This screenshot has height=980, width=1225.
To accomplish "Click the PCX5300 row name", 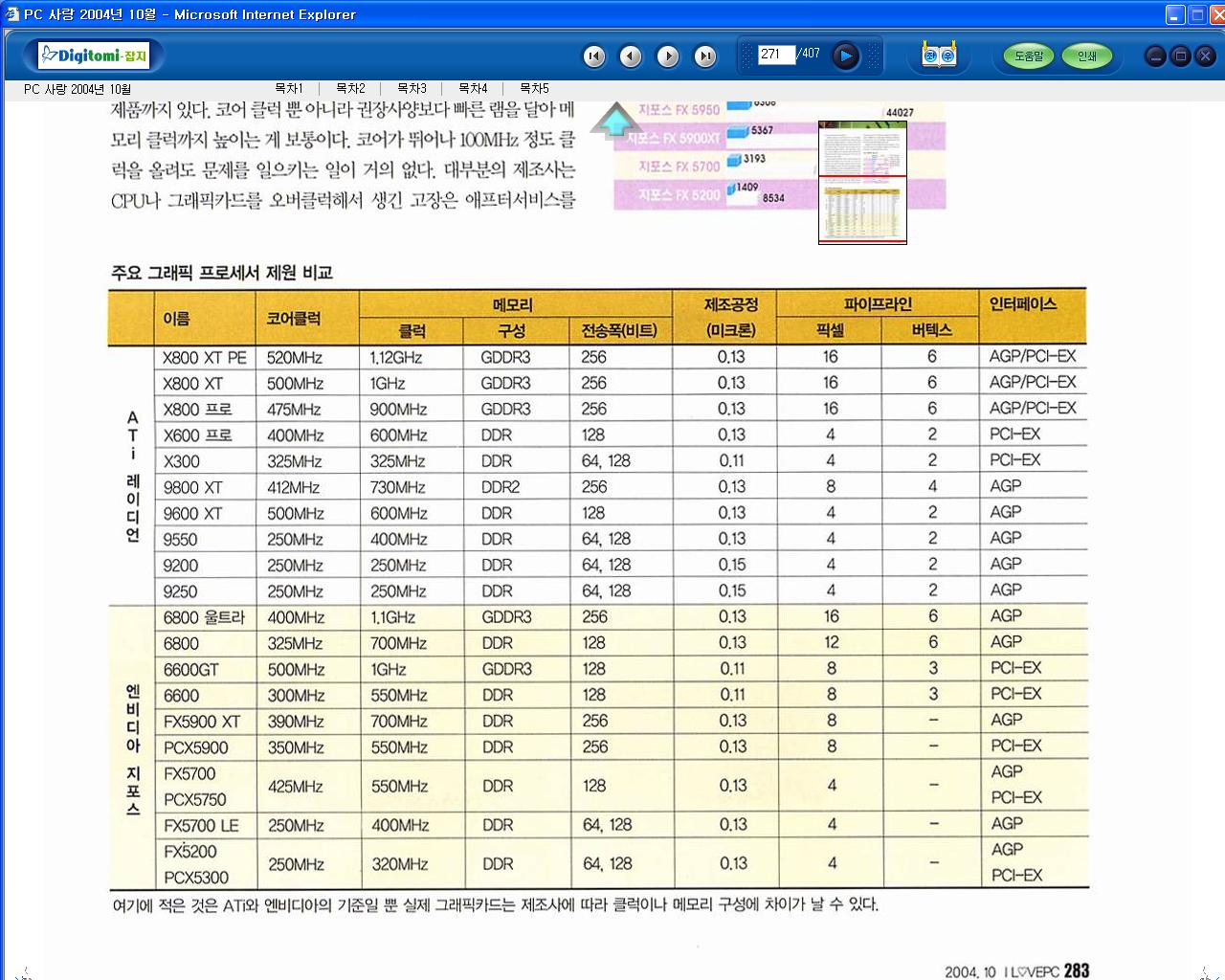I will 196,878.
